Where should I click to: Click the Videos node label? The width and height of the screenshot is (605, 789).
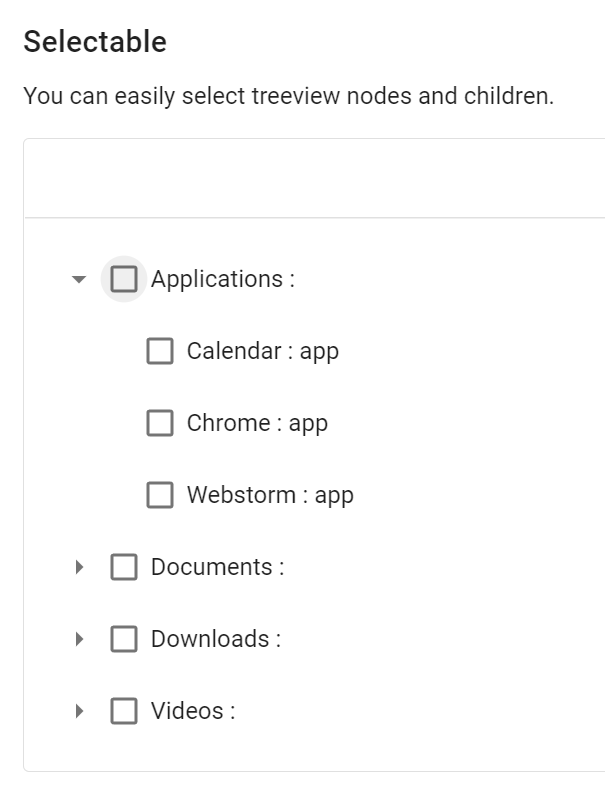(192, 711)
